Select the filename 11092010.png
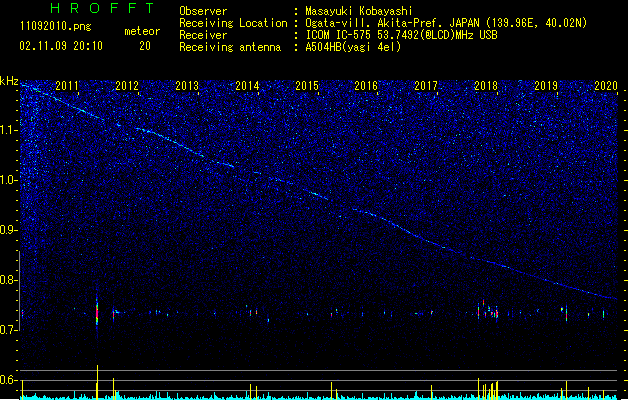Image resolution: width=629 pixels, height=400 pixels. click(x=56, y=27)
